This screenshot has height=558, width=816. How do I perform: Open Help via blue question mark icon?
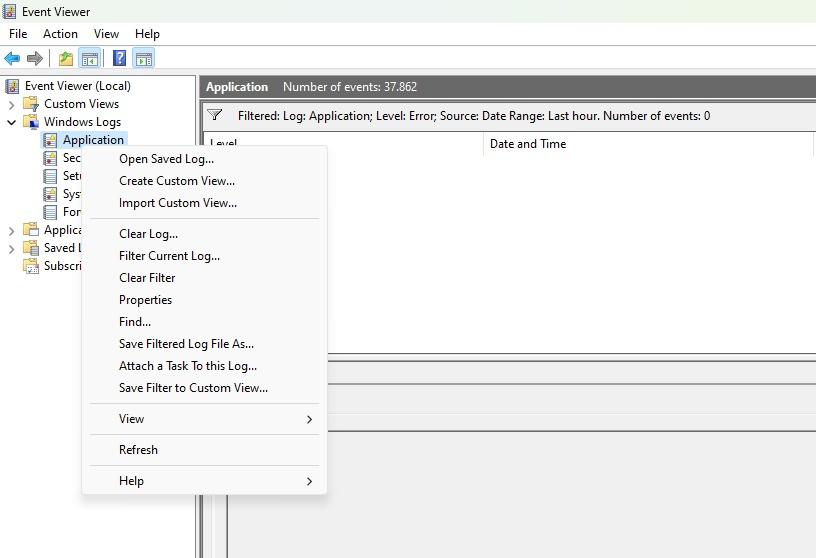pos(119,59)
